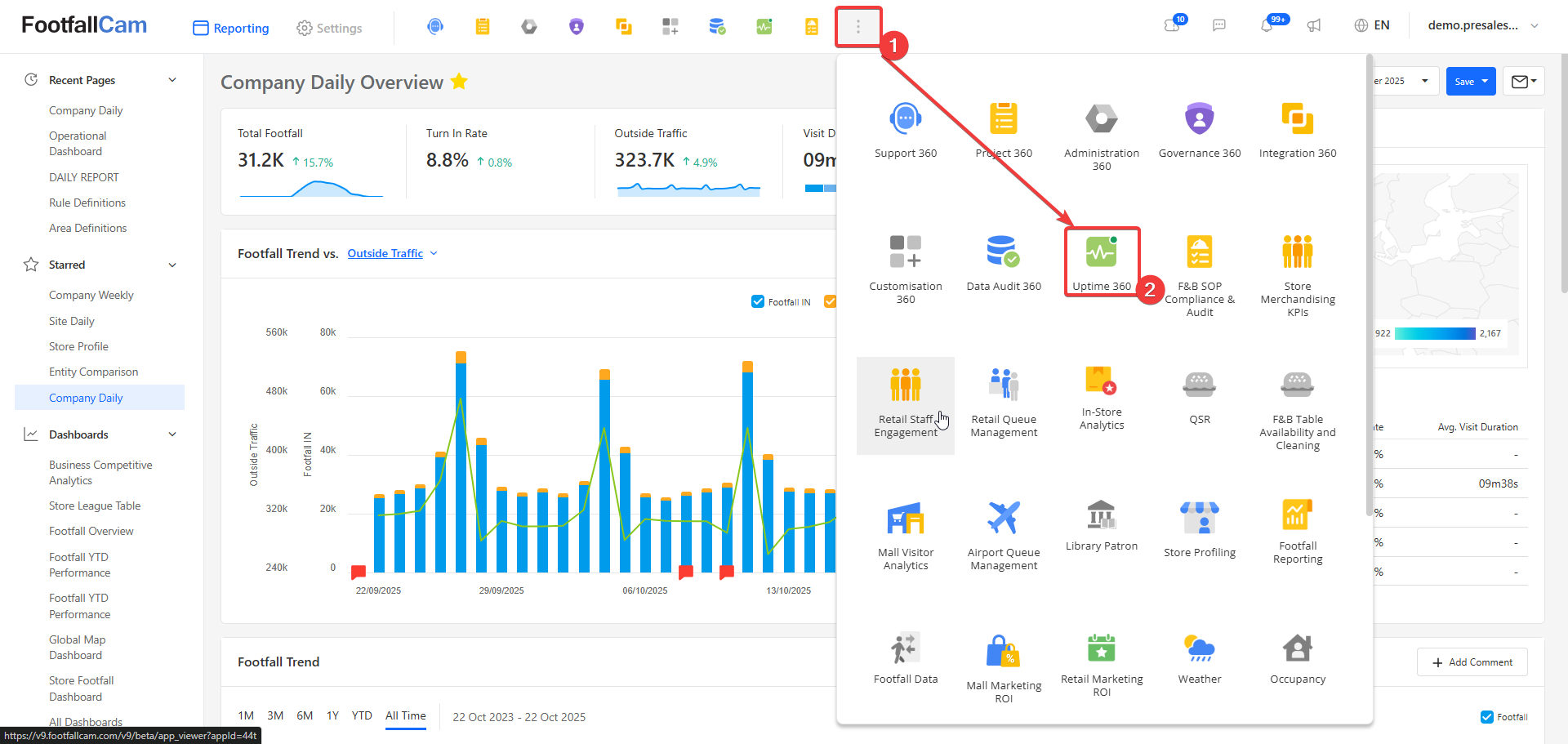1568x744 pixels.
Task: Open chat messages icon in top bar
Action: click(x=1219, y=25)
